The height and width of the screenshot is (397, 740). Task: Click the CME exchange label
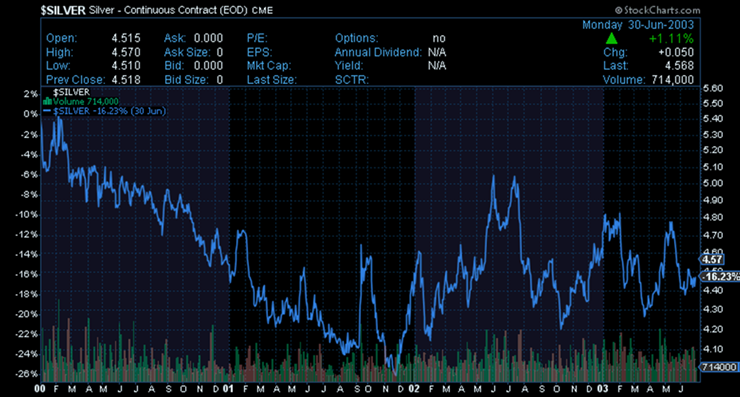tap(262, 11)
